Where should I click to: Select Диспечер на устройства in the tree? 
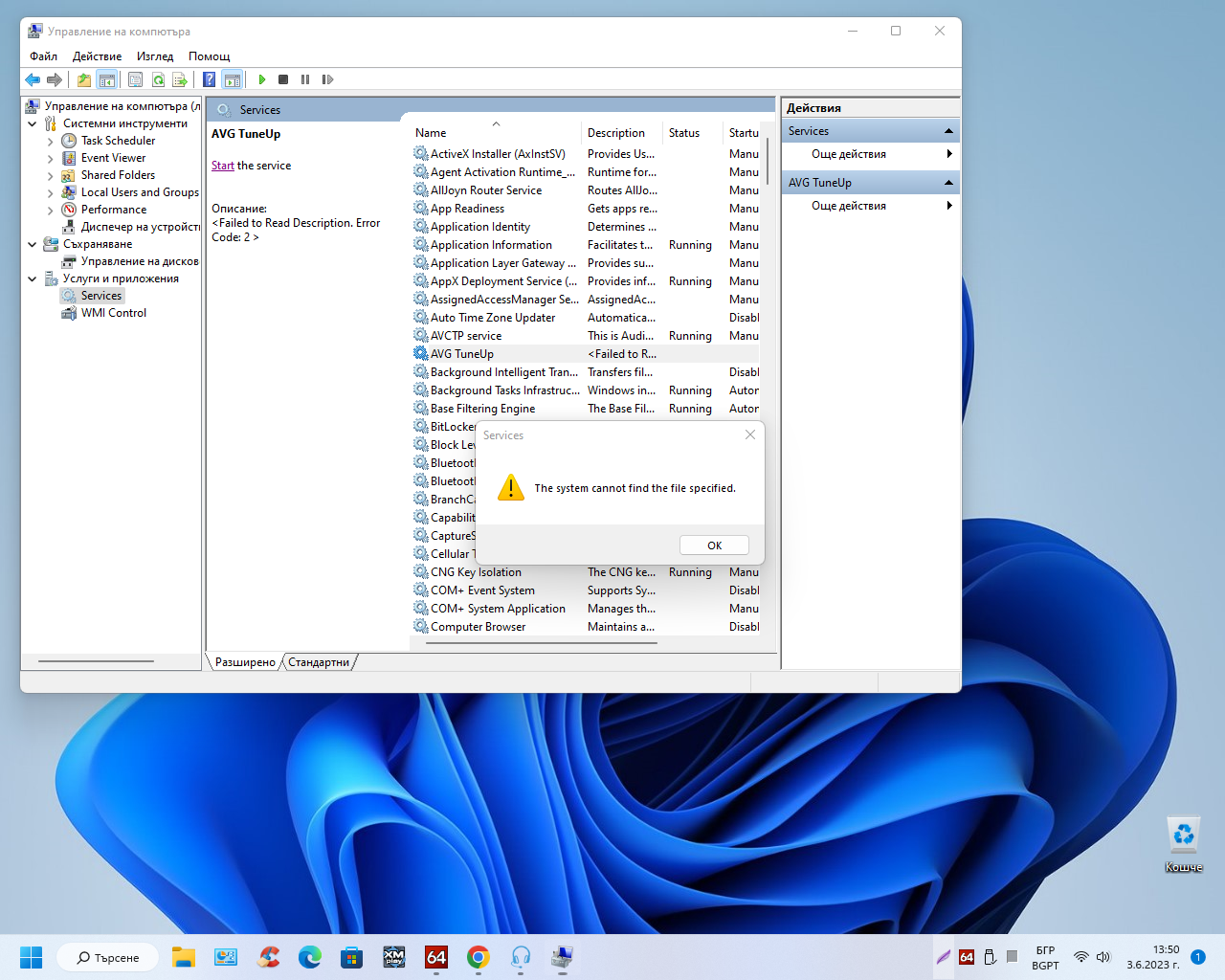[x=131, y=227]
